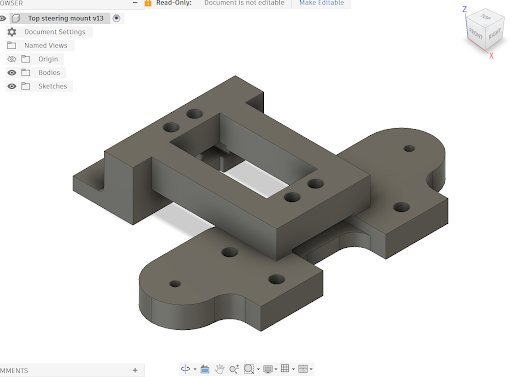Collapse the Browser panel minus button
This screenshot has height=377, width=512.
135,3
